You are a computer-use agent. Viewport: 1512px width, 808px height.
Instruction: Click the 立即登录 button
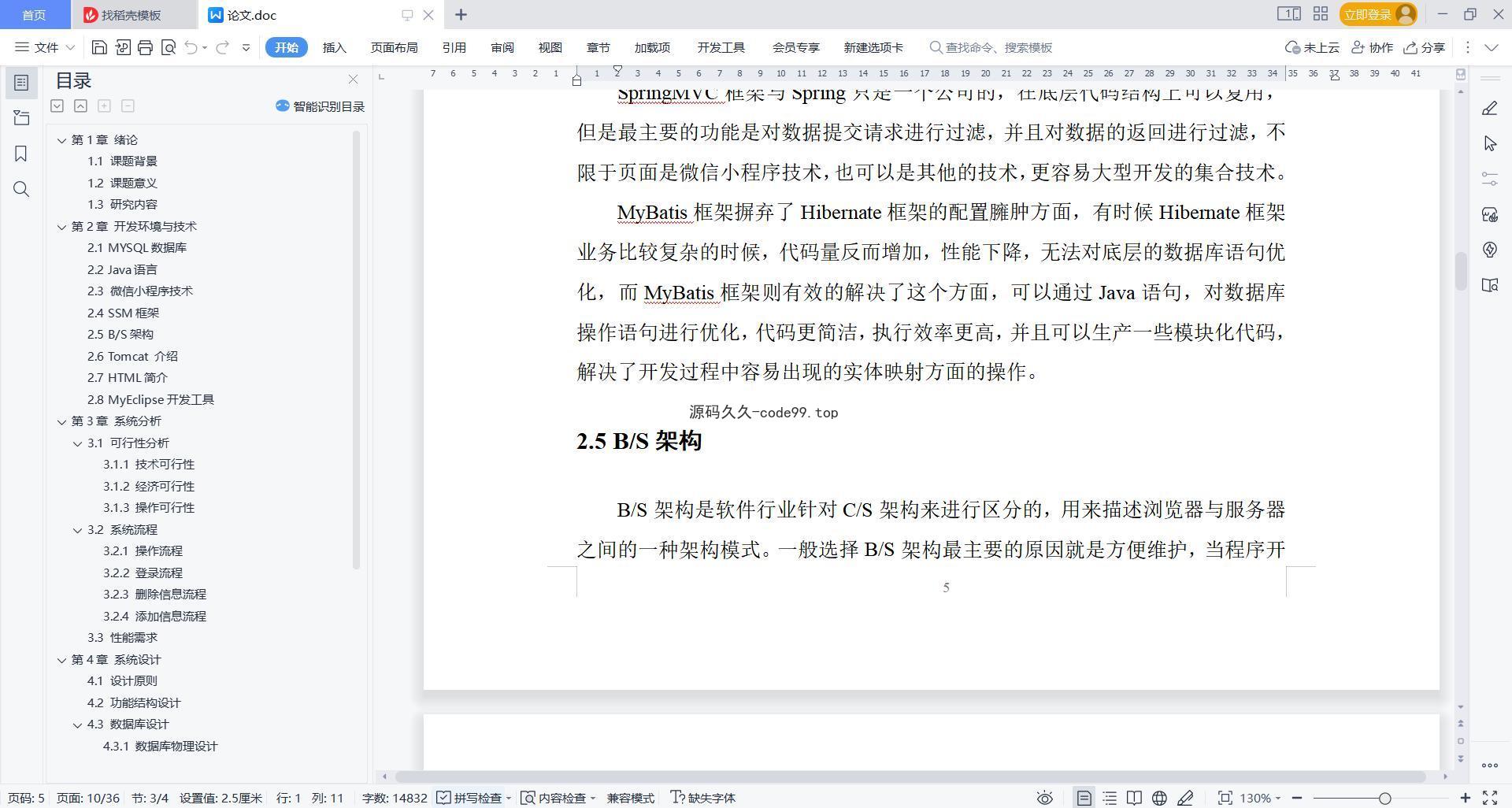click(x=1377, y=14)
